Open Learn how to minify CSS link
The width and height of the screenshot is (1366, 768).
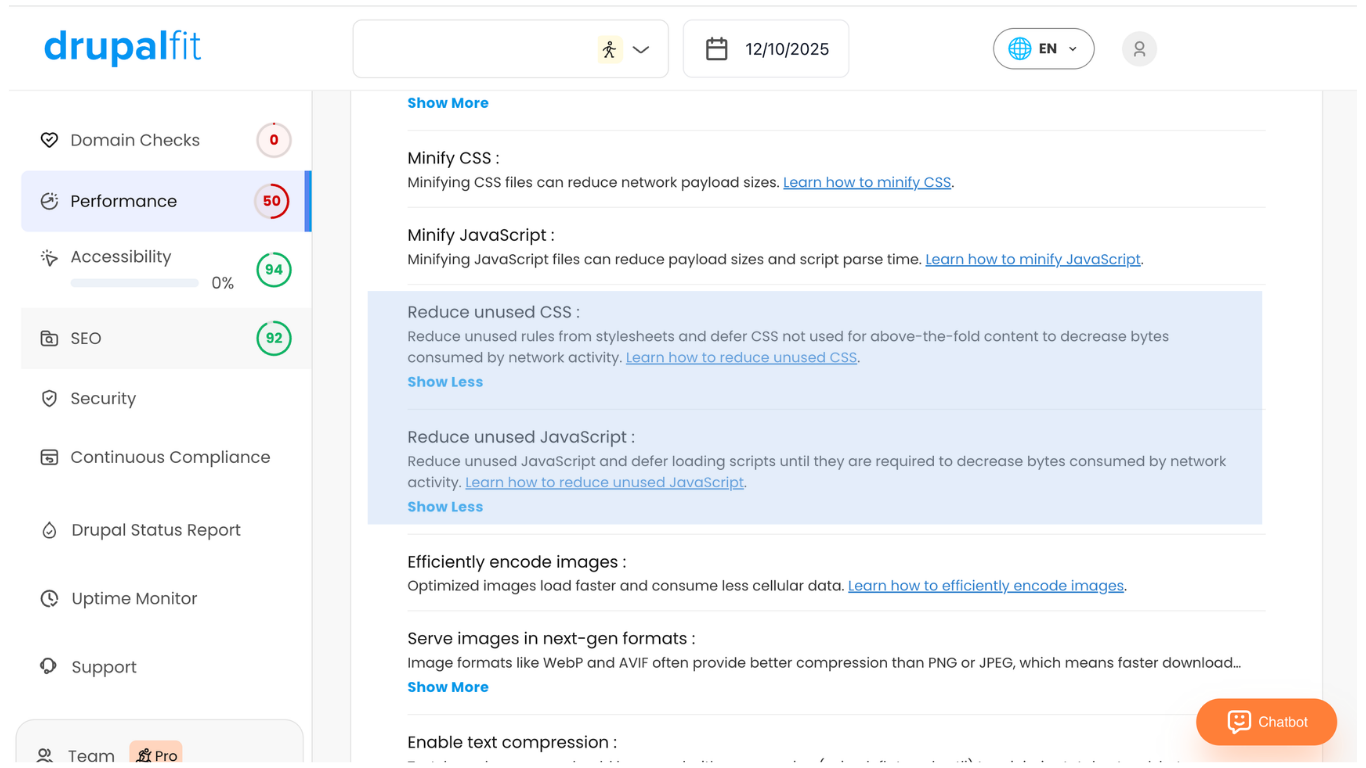point(867,182)
